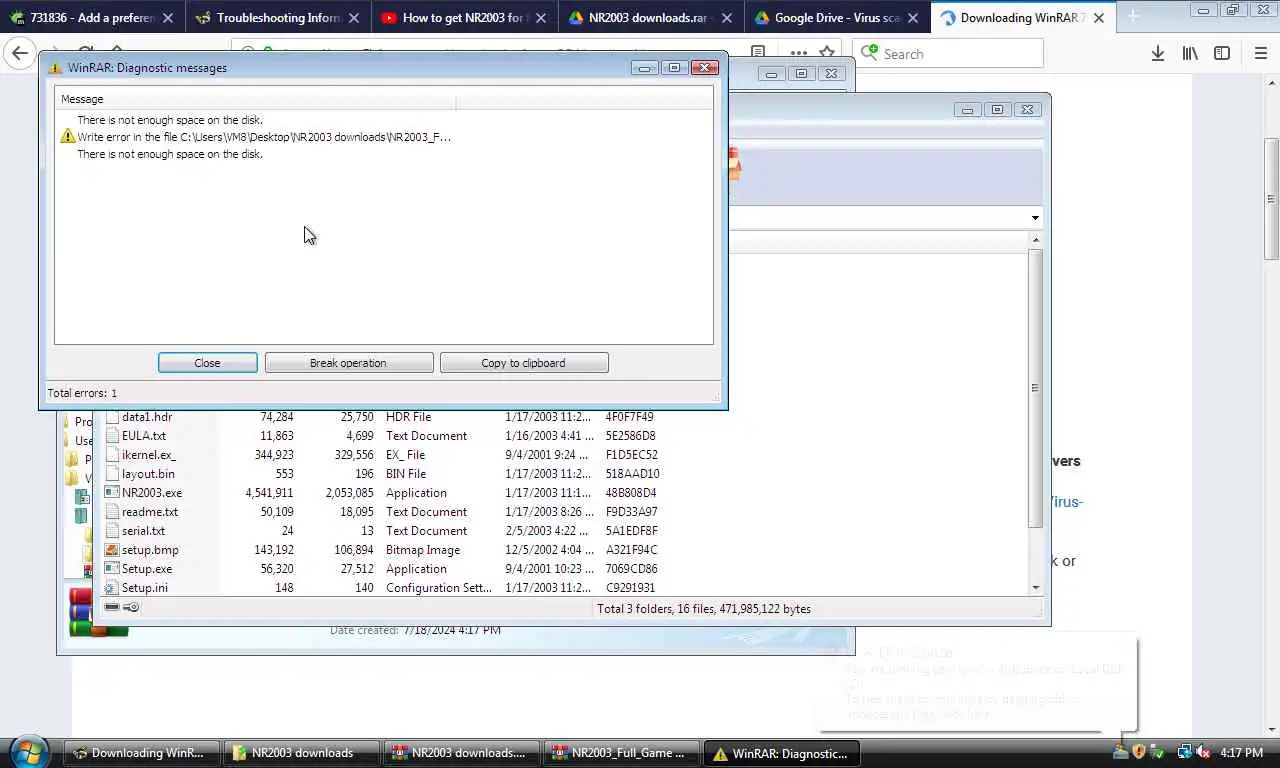Toggle the Firefox sidebar icon
Viewport: 1280px width, 768px height.
tap(1222, 54)
